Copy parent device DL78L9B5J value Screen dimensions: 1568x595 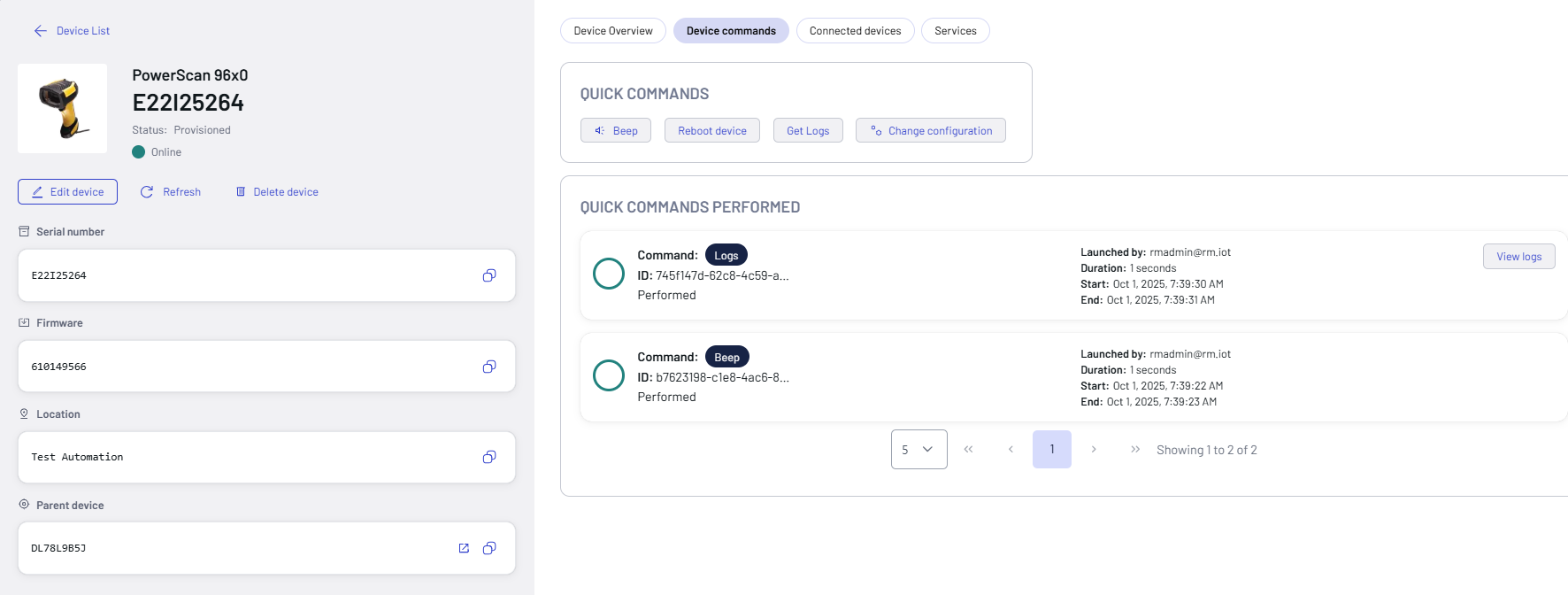click(x=489, y=548)
